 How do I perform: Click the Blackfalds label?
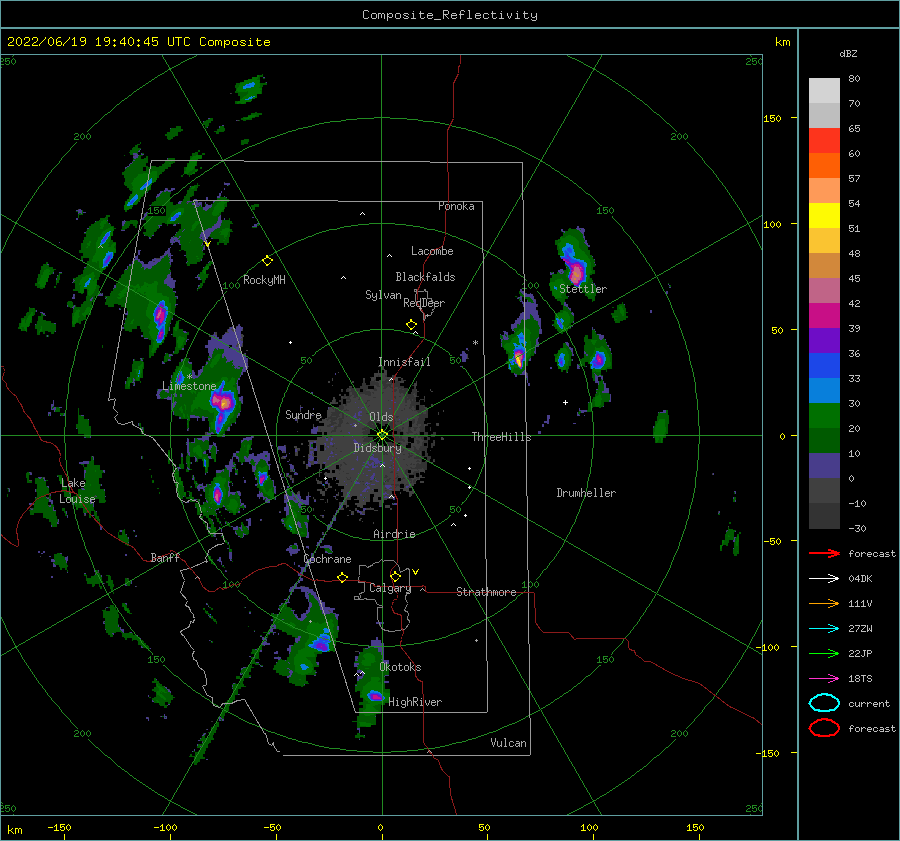pos(425,277)
